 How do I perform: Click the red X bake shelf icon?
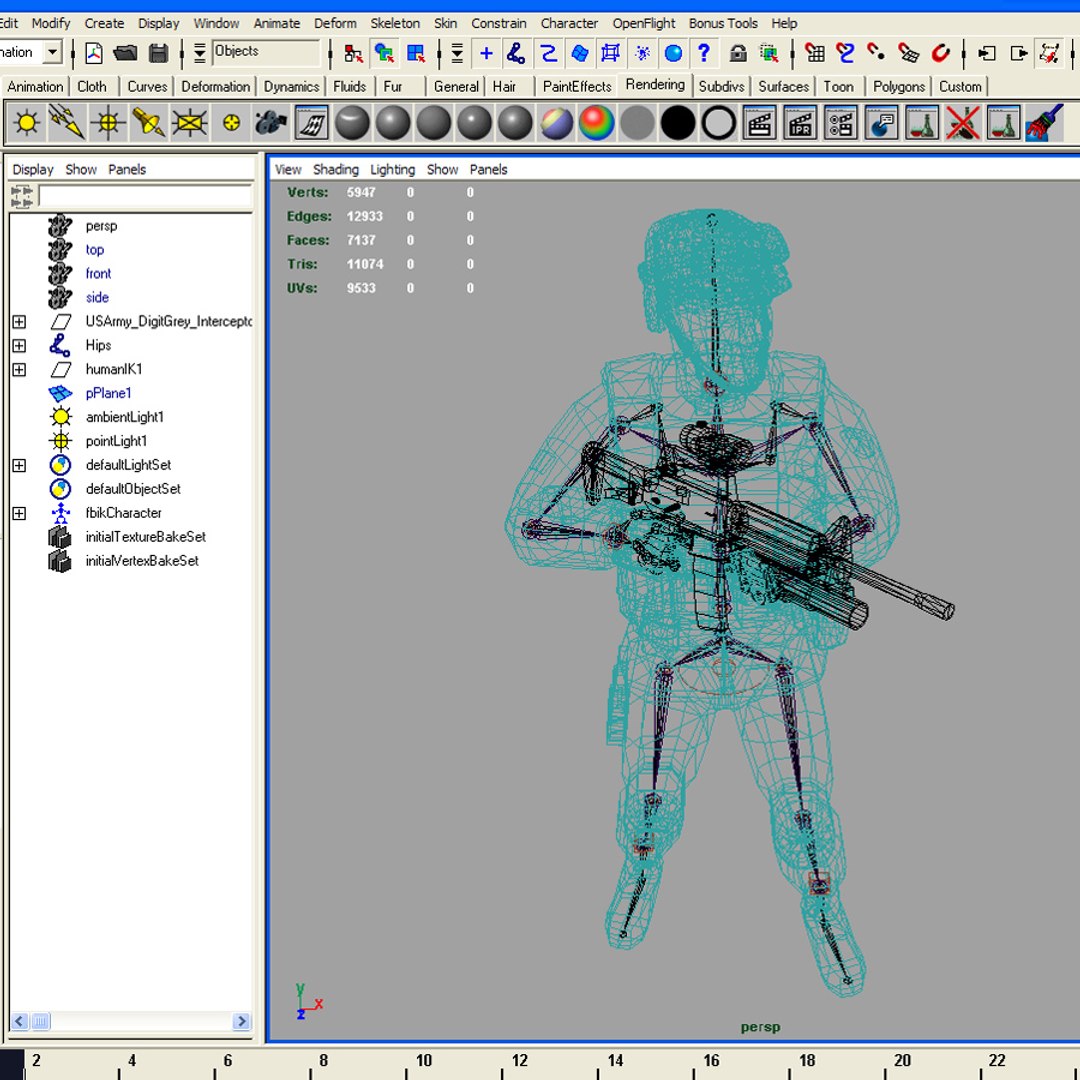(x=962, y=123)
